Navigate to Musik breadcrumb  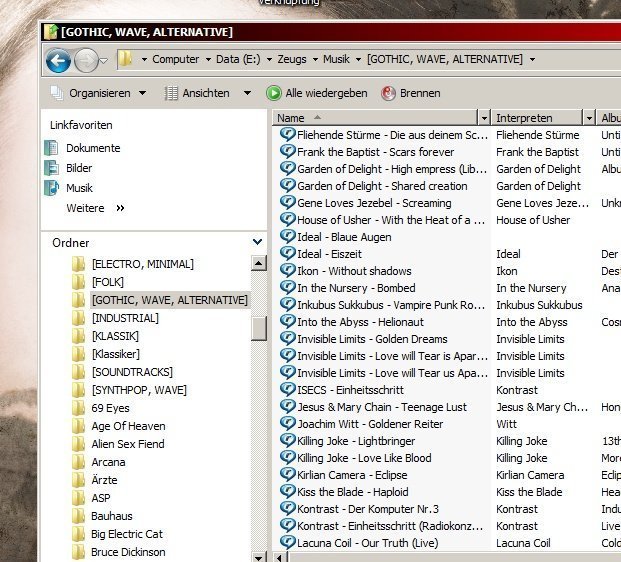[x=336, y=59]
